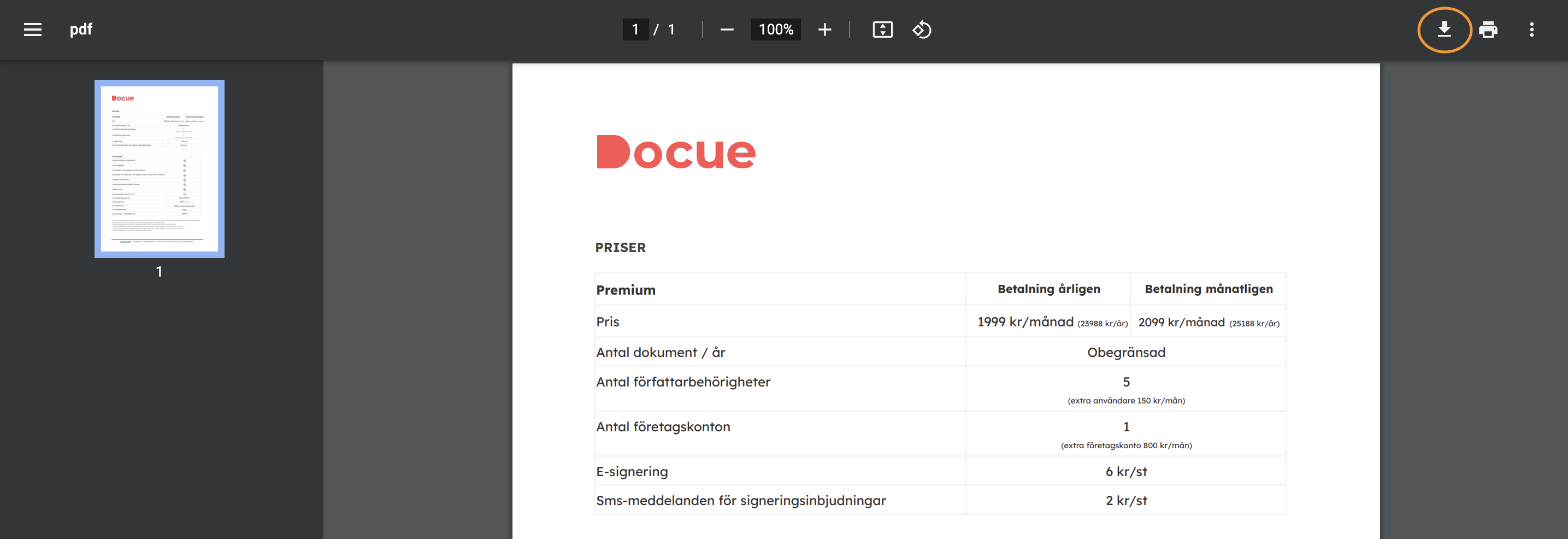The width and height of the screenshot is (1568, 539).
Task: Click the Obegränsad table cell
Action: click(x=1125, y=352)
